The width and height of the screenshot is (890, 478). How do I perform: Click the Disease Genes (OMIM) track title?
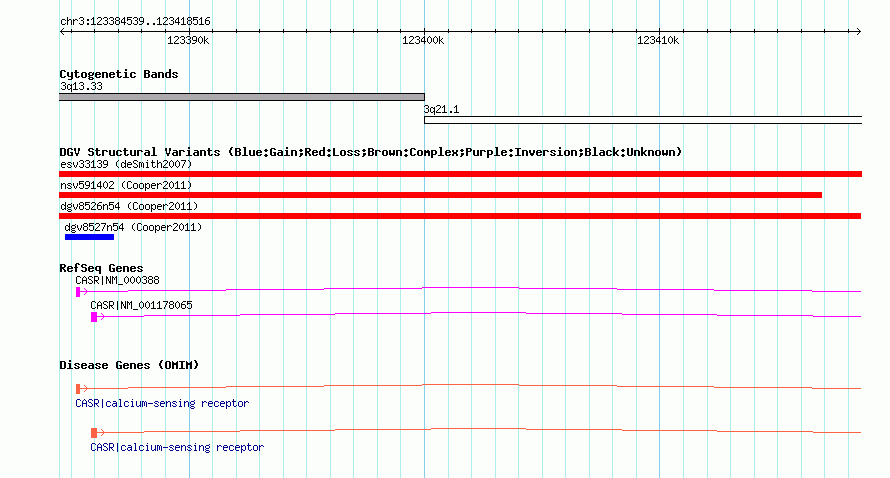pyautogui.click(x=129, y=365)
